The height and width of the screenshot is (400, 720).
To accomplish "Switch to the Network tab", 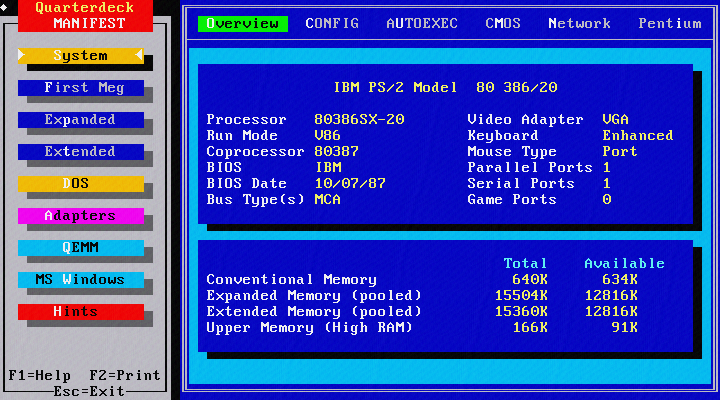I will tap(579, 23).
